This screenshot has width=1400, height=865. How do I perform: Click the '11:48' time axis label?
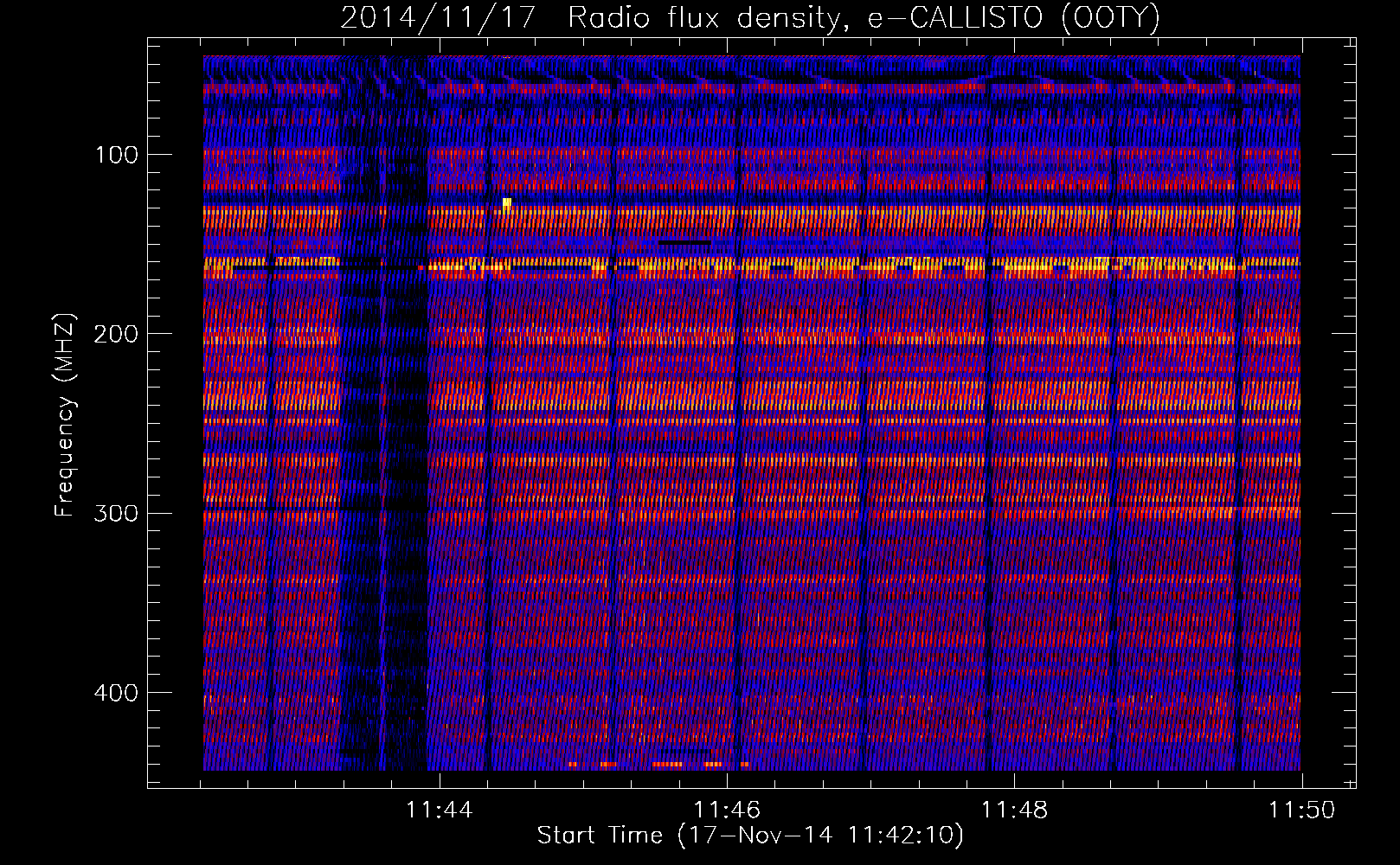tap(1014, 810)
